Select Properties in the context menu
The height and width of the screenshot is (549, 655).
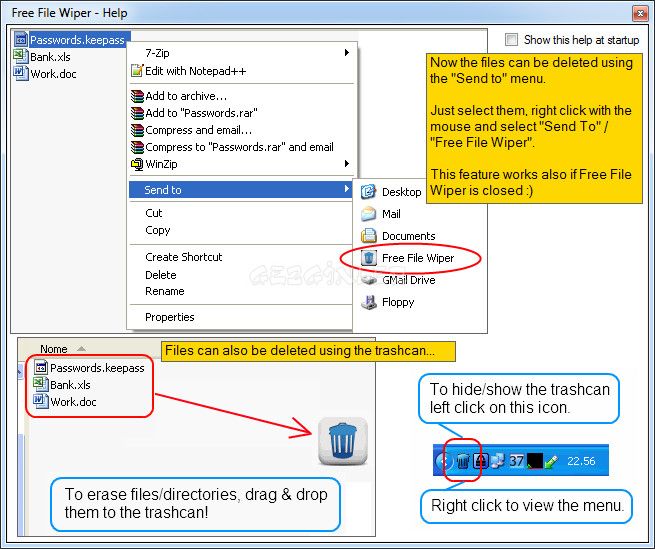[x=170, y=317]
